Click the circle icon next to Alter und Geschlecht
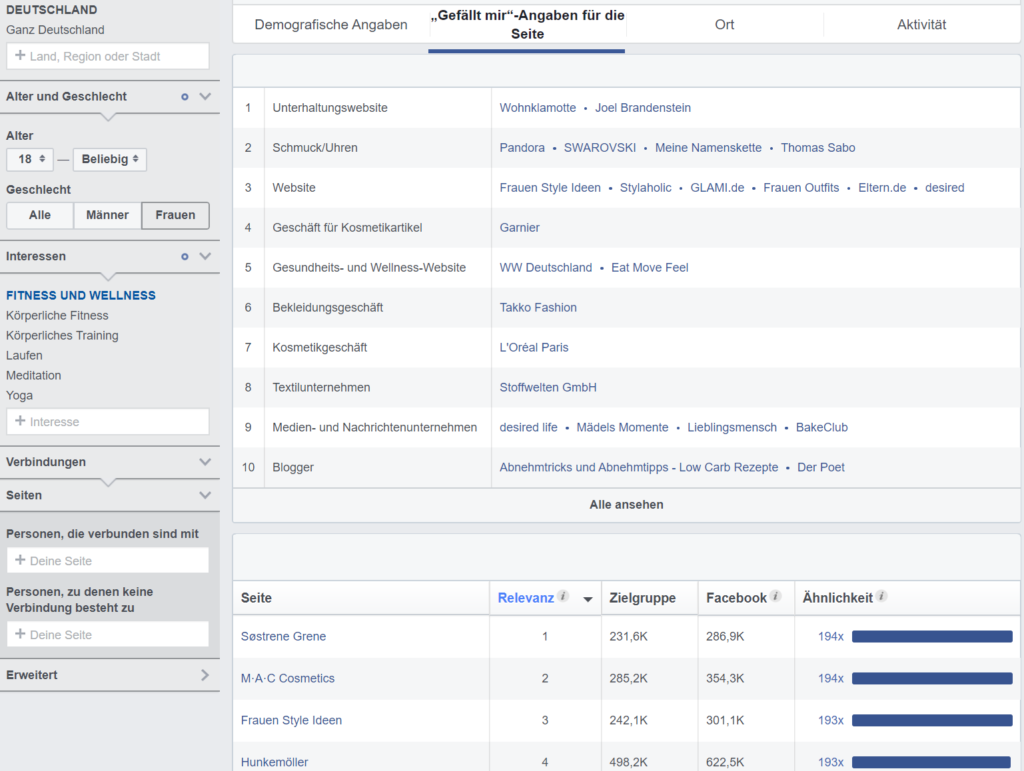The width and height of the screenshot is (1024, 771). point(185,97)
